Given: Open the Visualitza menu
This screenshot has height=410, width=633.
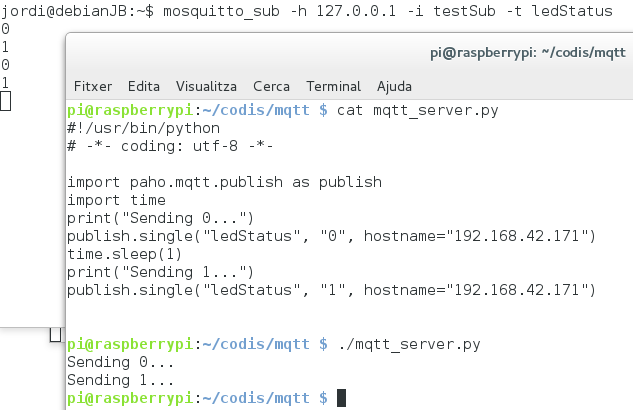Looking at the screenshot, I should click(206, 86).
